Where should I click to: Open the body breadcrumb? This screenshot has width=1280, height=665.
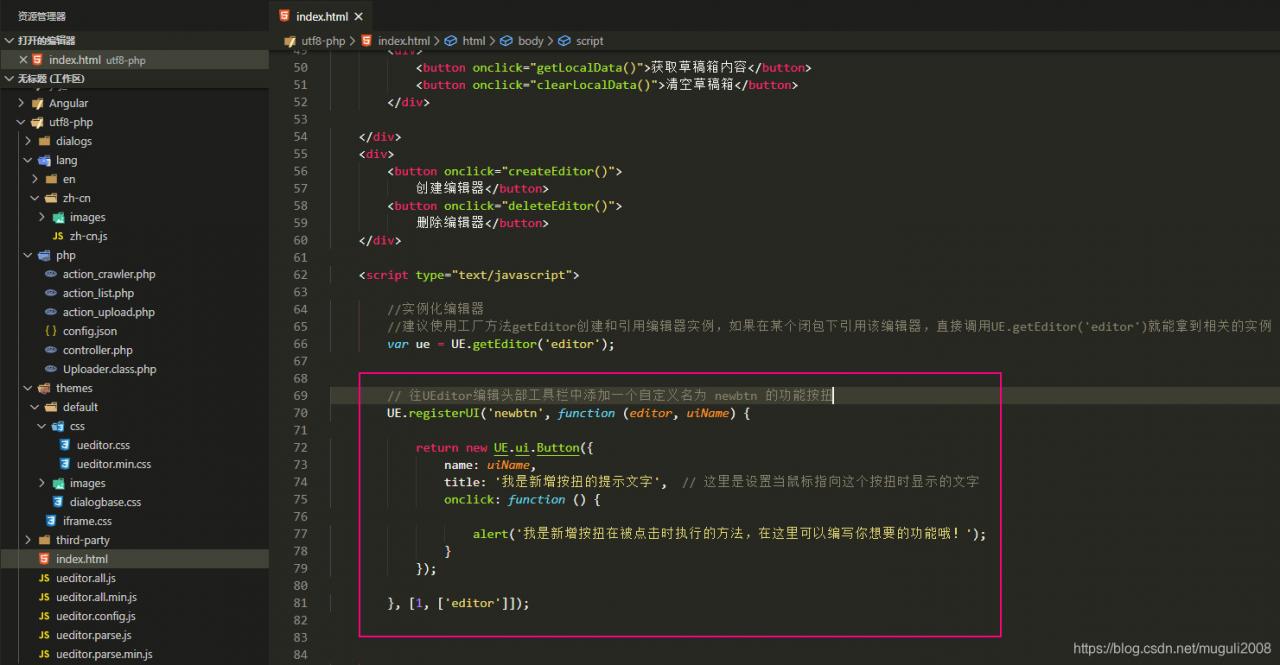[530, 41]
